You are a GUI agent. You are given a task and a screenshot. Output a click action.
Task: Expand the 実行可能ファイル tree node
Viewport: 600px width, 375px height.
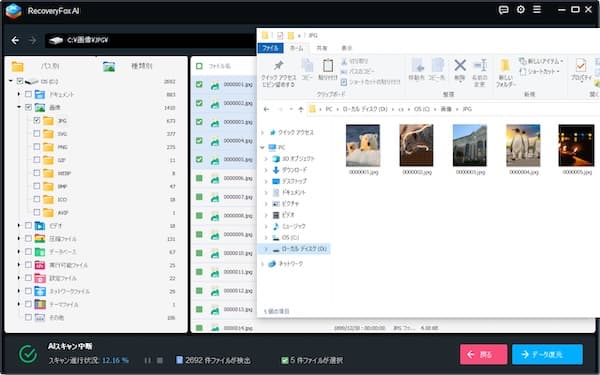coord(18,264)
